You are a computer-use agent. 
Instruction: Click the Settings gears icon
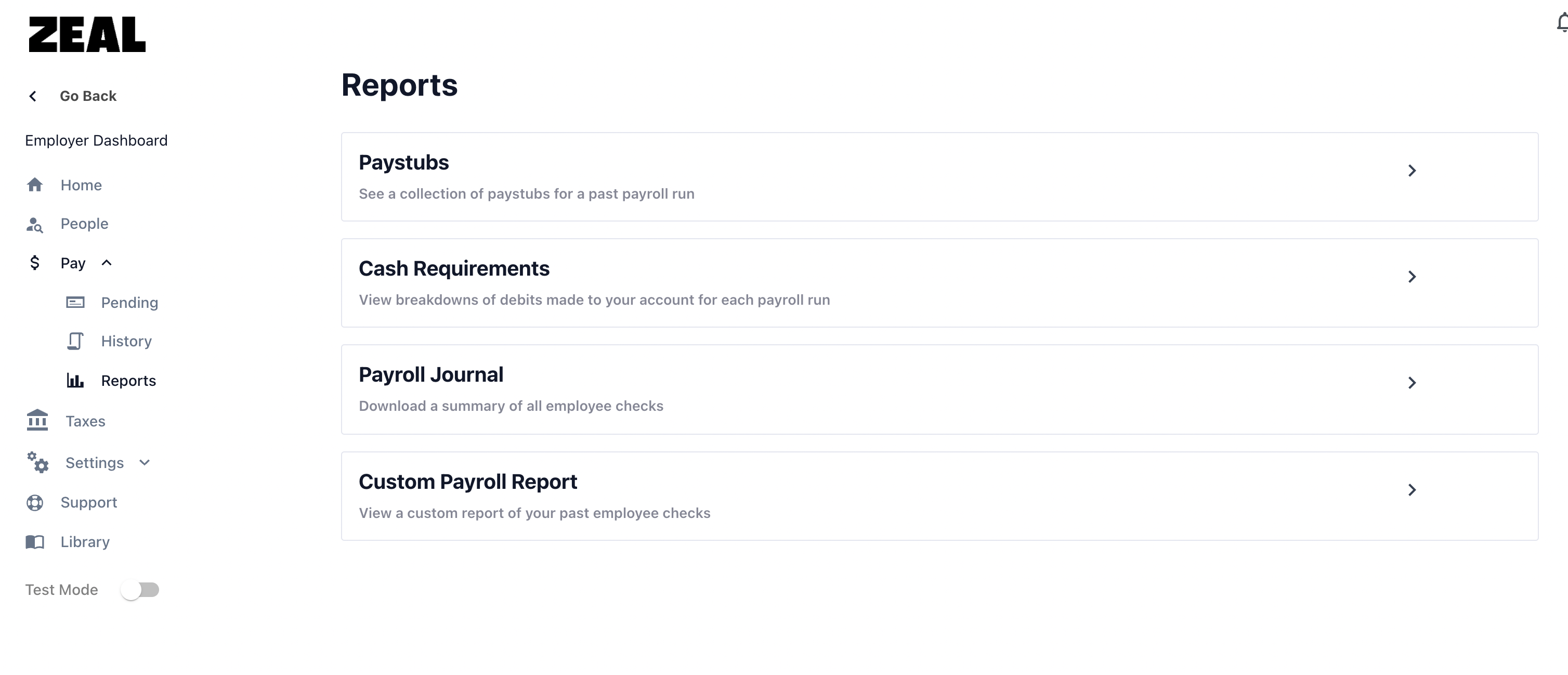tap(38, 463)
